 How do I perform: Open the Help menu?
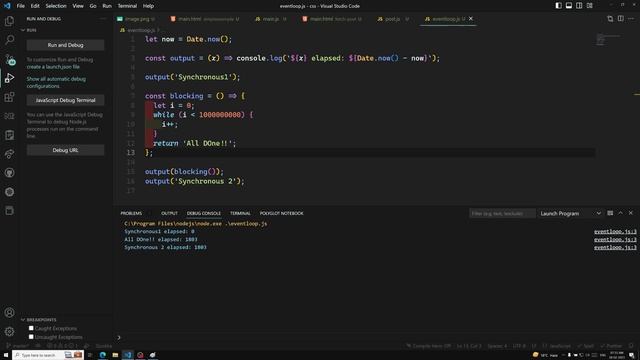[x=148, y=6]
